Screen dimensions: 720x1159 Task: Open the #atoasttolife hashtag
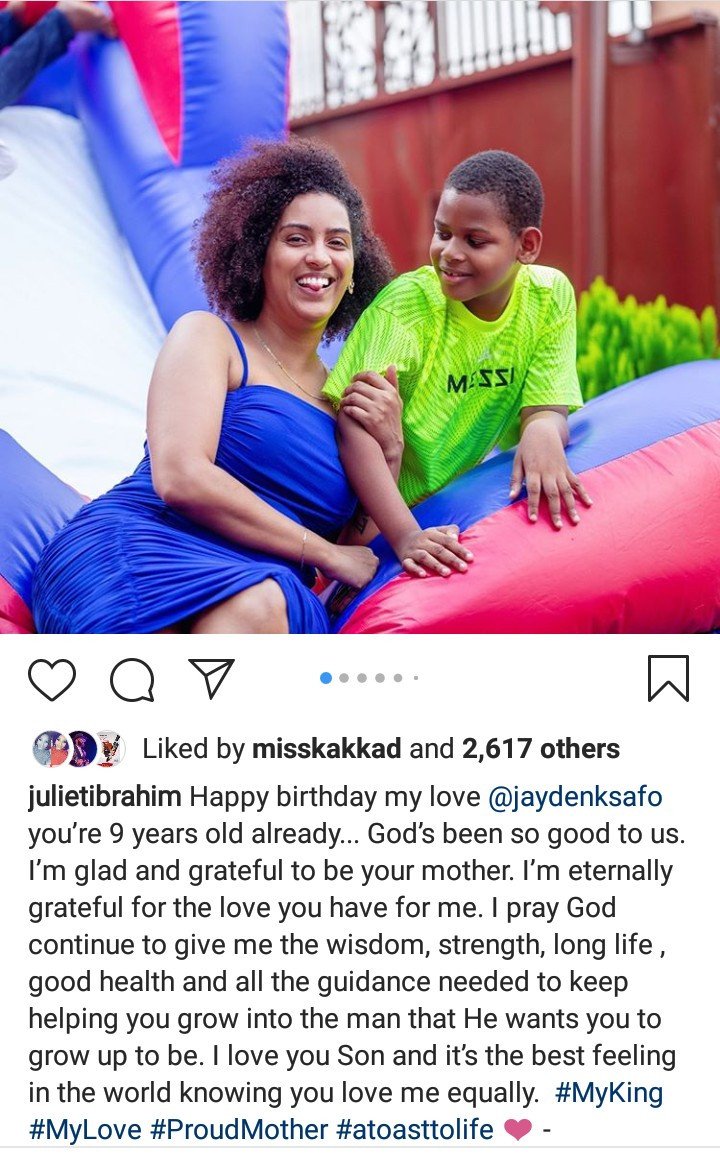[x=415, y=1129]
